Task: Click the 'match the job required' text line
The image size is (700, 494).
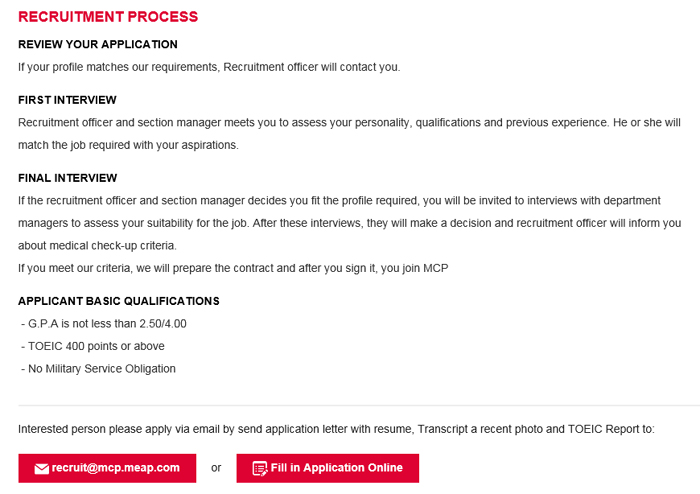Action: tap(128, 145)
